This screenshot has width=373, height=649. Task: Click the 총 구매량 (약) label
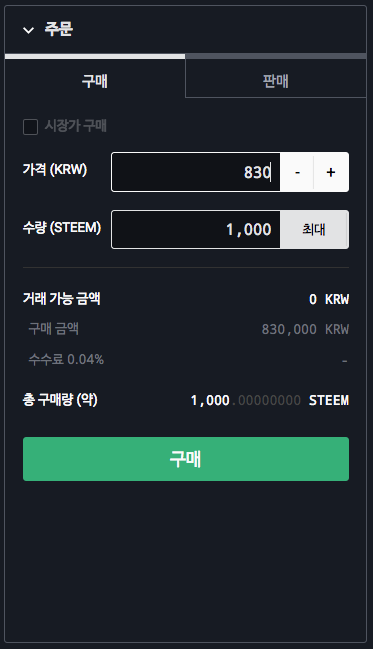click(x=60, y=400)
